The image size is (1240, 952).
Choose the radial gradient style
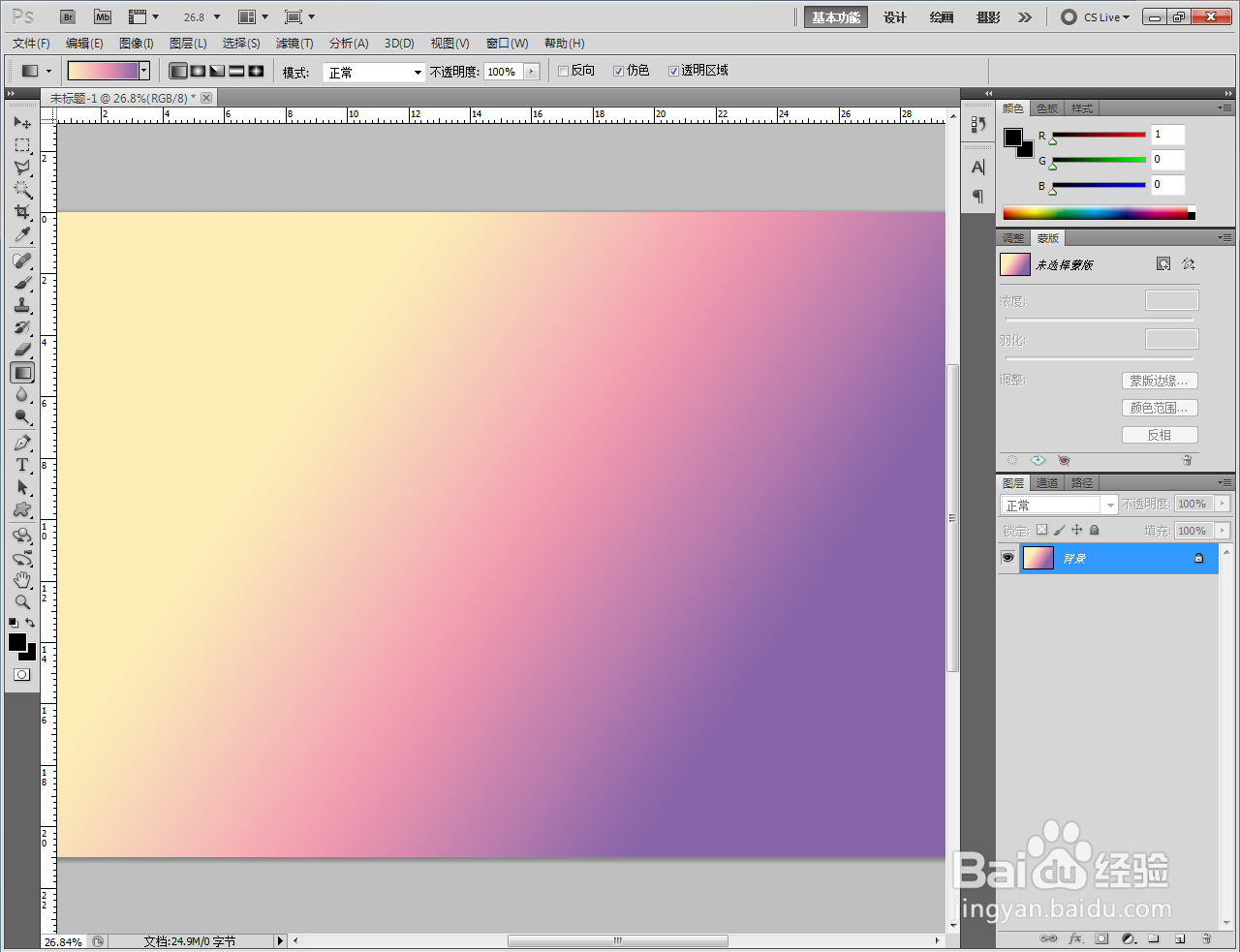pos(198,71)
